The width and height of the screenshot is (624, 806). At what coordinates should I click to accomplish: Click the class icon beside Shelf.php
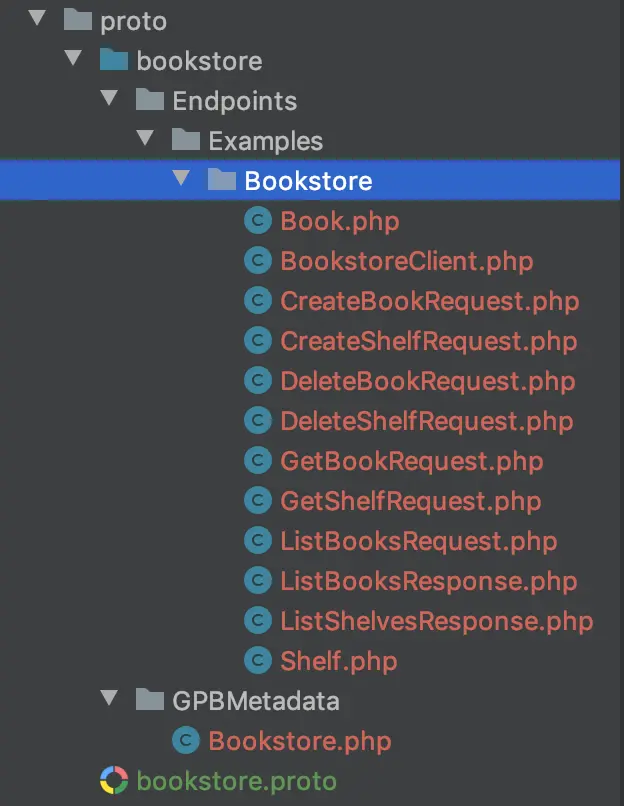coord(259,660)
